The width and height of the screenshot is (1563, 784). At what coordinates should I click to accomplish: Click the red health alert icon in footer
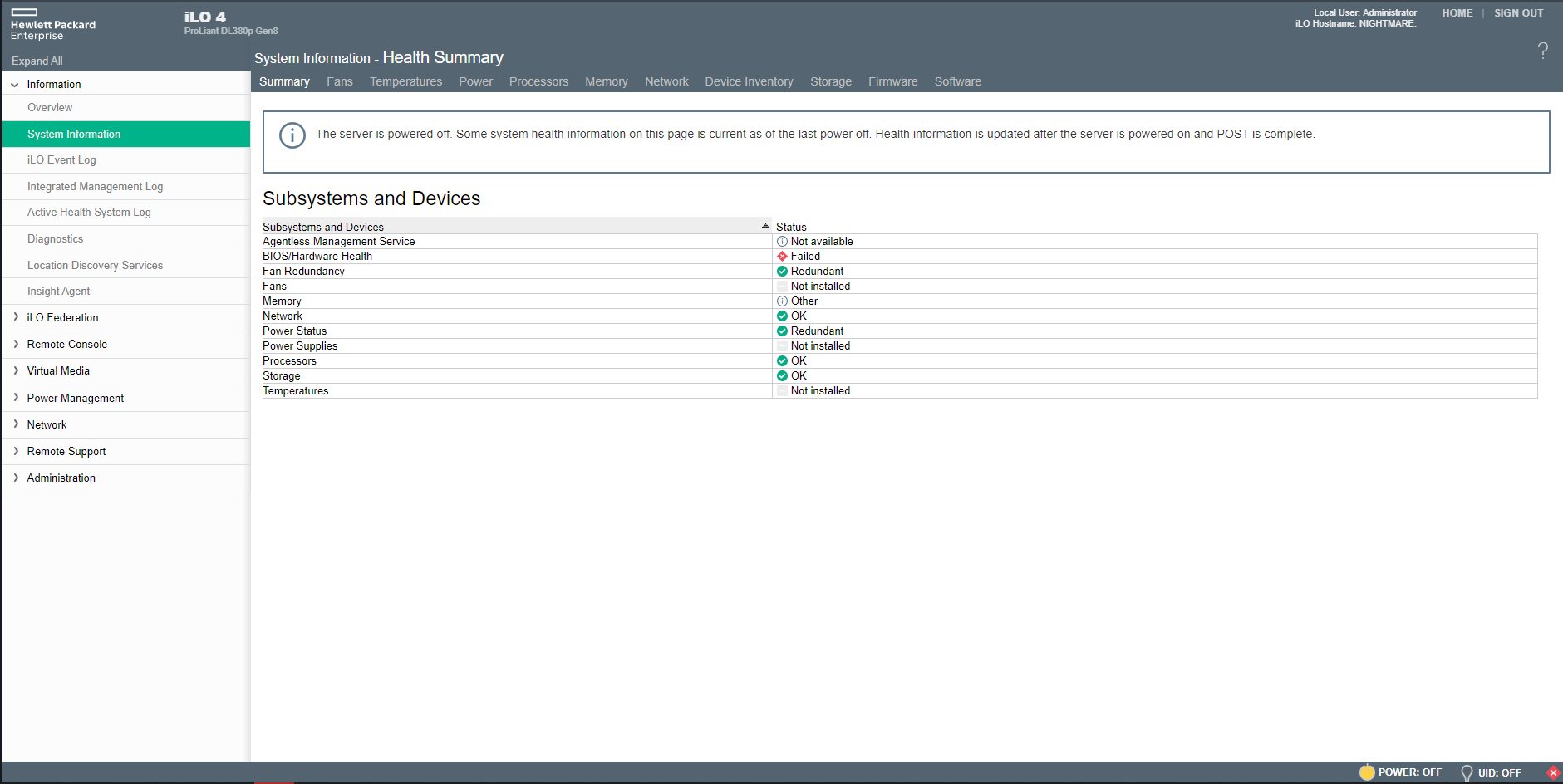[1553, 772]
